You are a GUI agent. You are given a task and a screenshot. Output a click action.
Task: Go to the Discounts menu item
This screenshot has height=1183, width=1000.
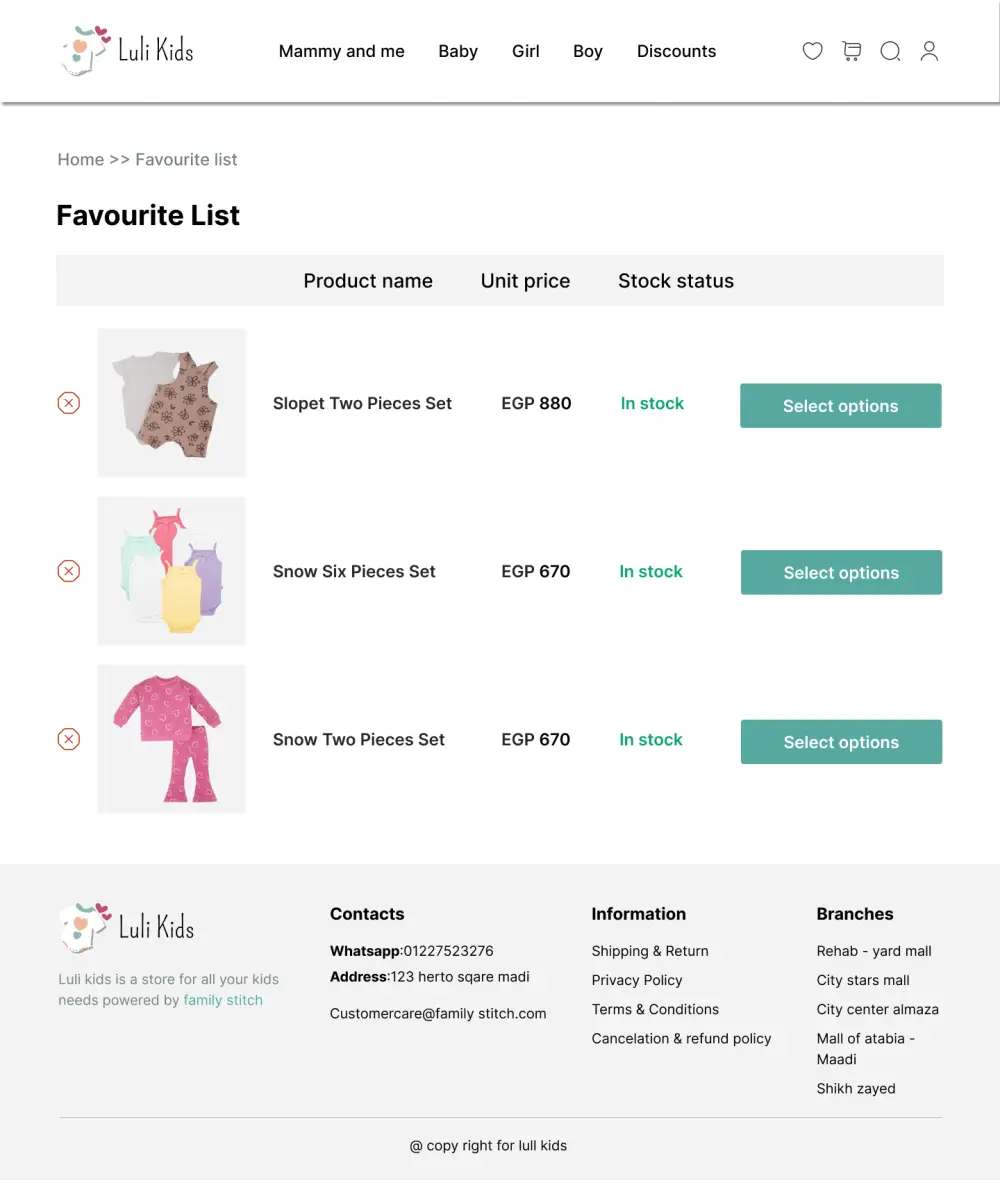pos(676,51)
